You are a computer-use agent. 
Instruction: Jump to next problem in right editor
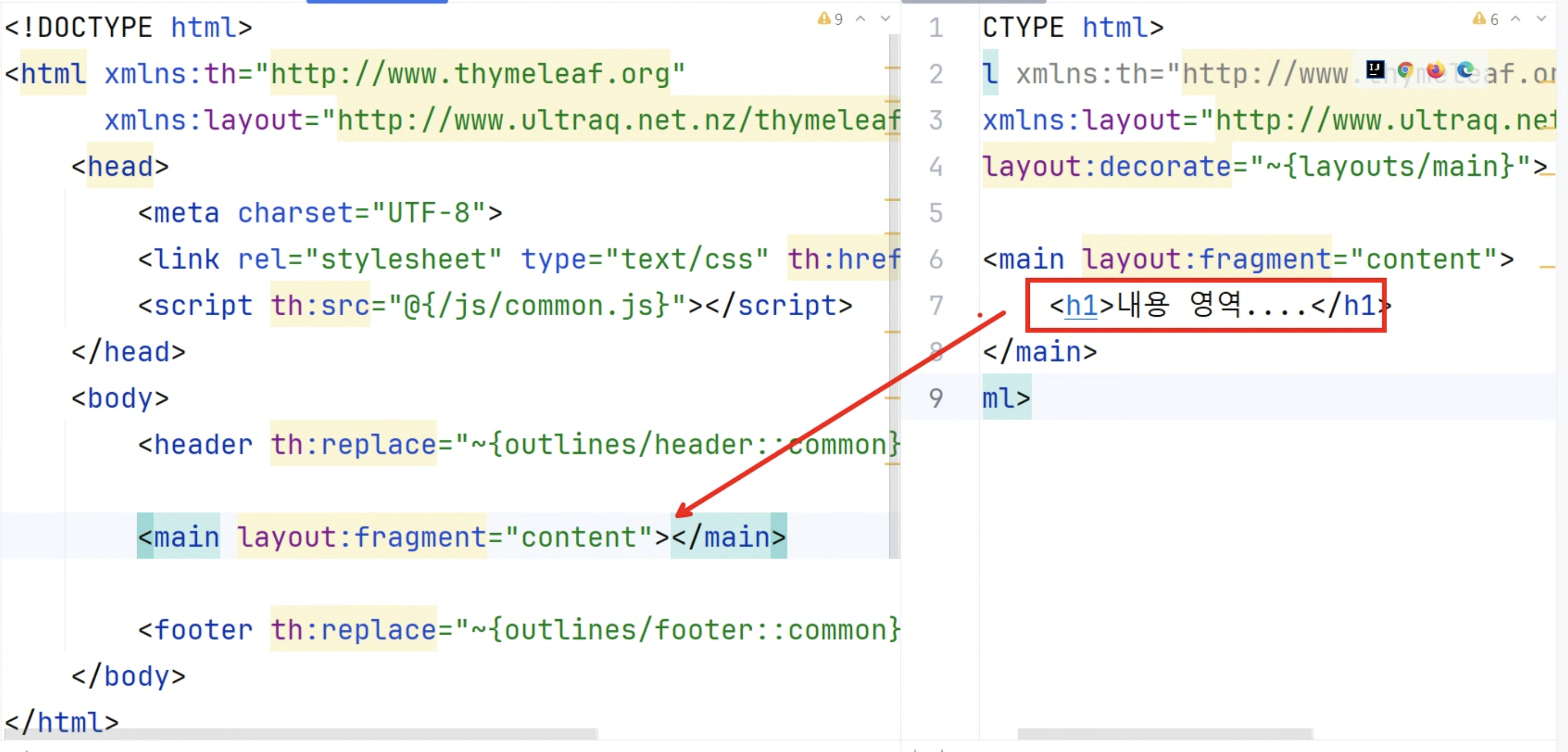coord(1541,19)
